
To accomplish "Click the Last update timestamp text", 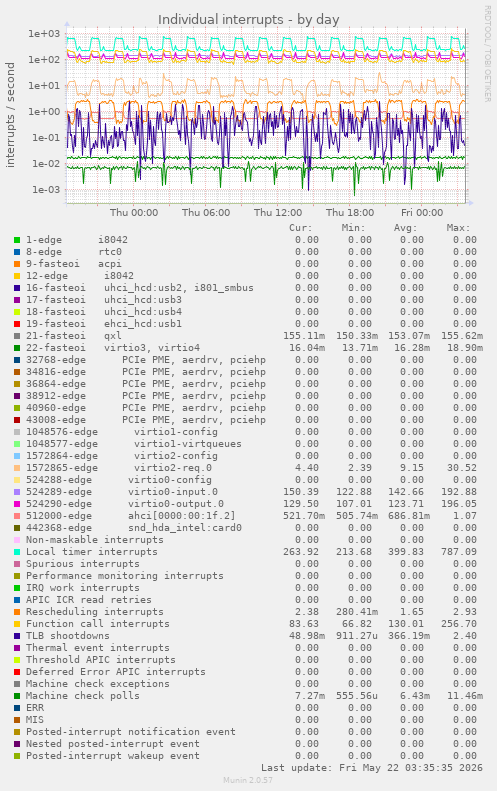I will pyautogui.click(x=372, y=768).
